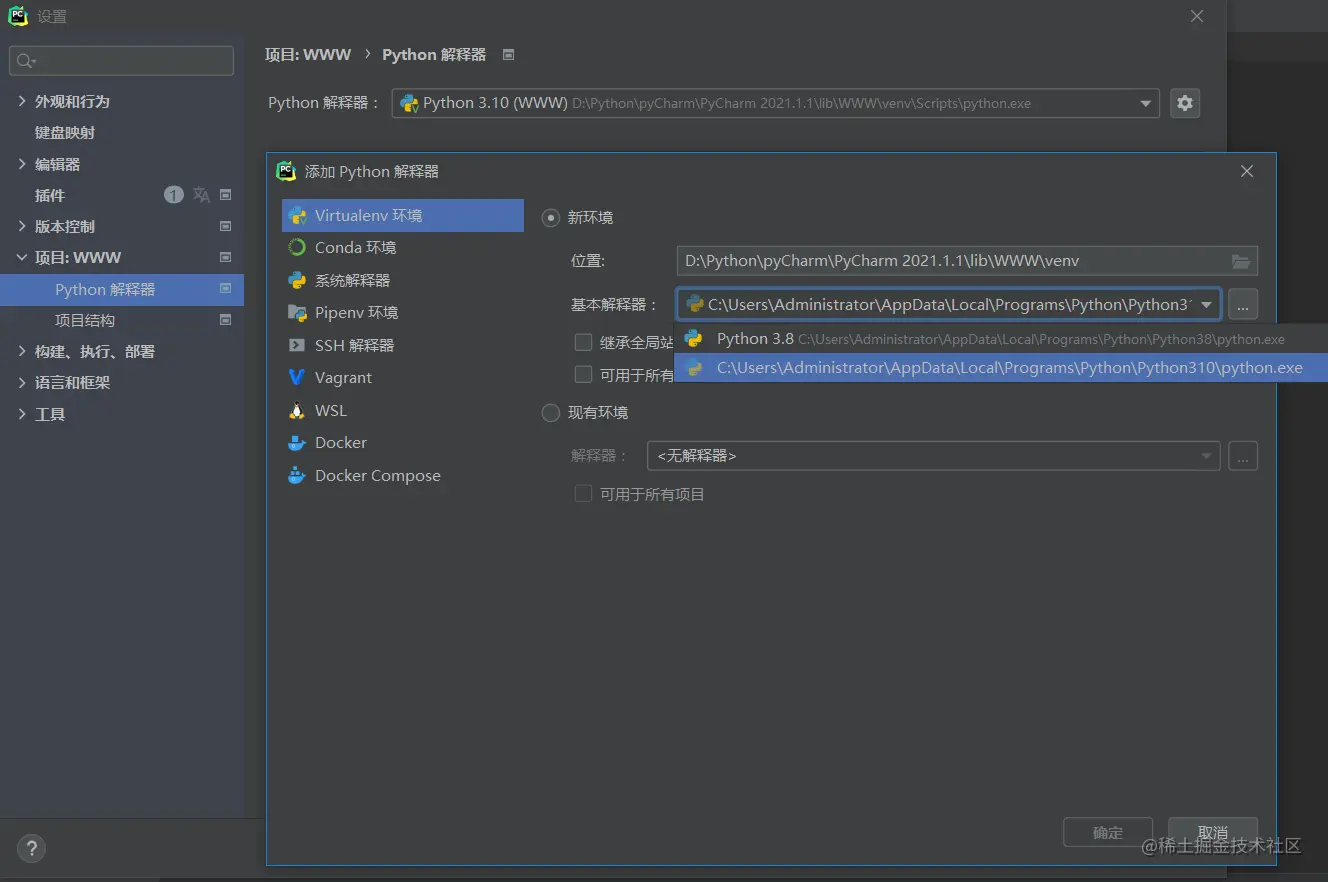The width and height of the screenshot is (1328, 882).
Task: Click the settings search input field
Action: 122,61
